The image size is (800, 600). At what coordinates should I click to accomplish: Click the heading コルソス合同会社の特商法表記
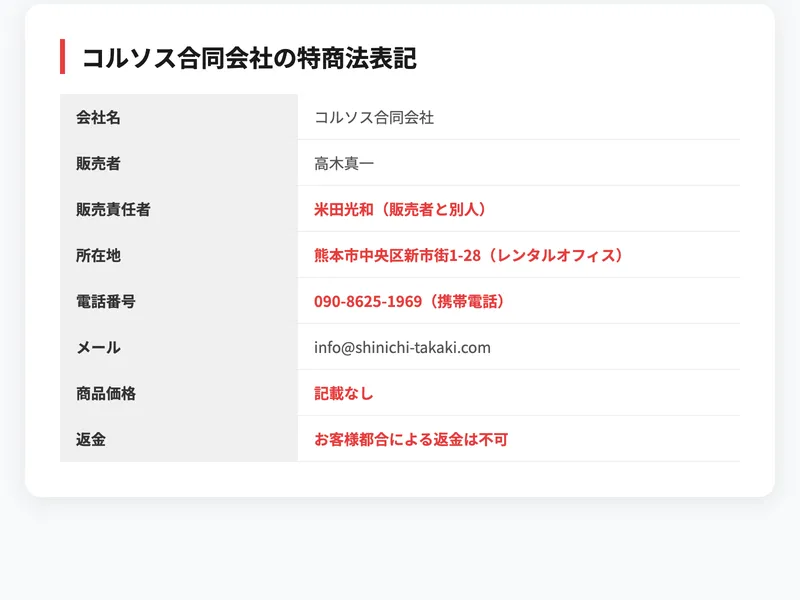tap(249, 58)
